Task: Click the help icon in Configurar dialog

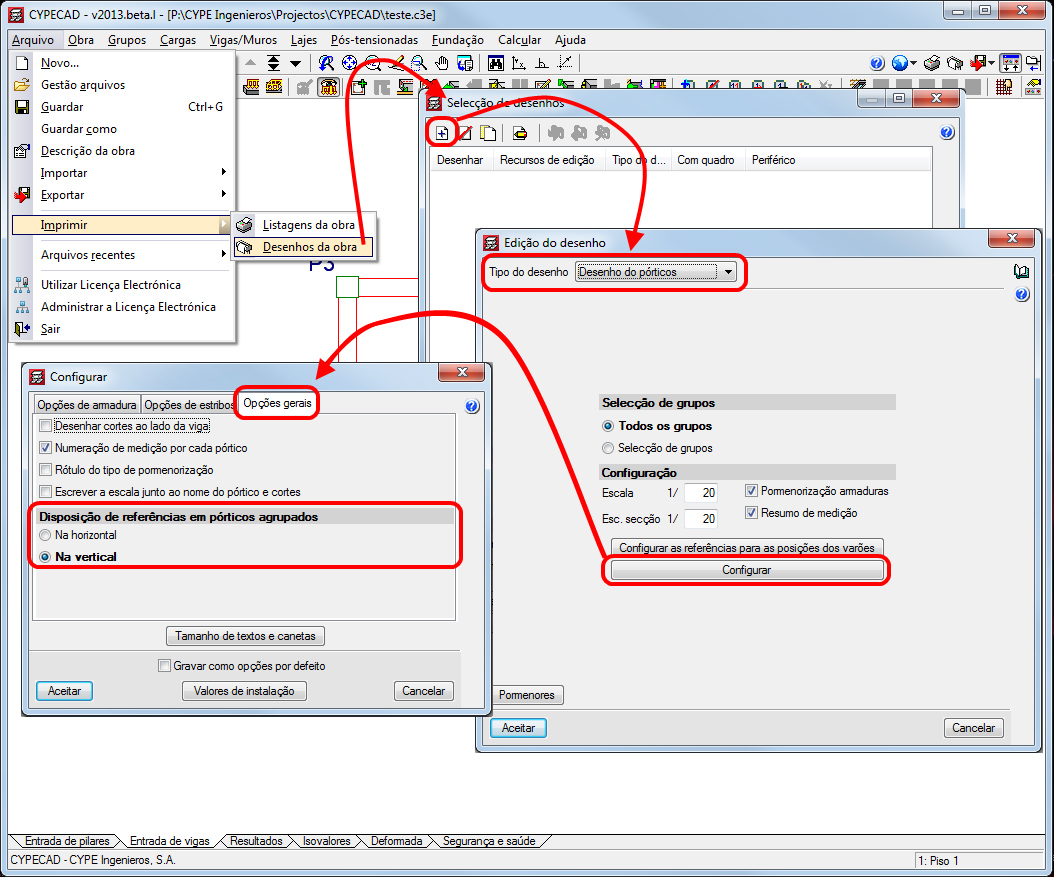Action: pos(472,406)
